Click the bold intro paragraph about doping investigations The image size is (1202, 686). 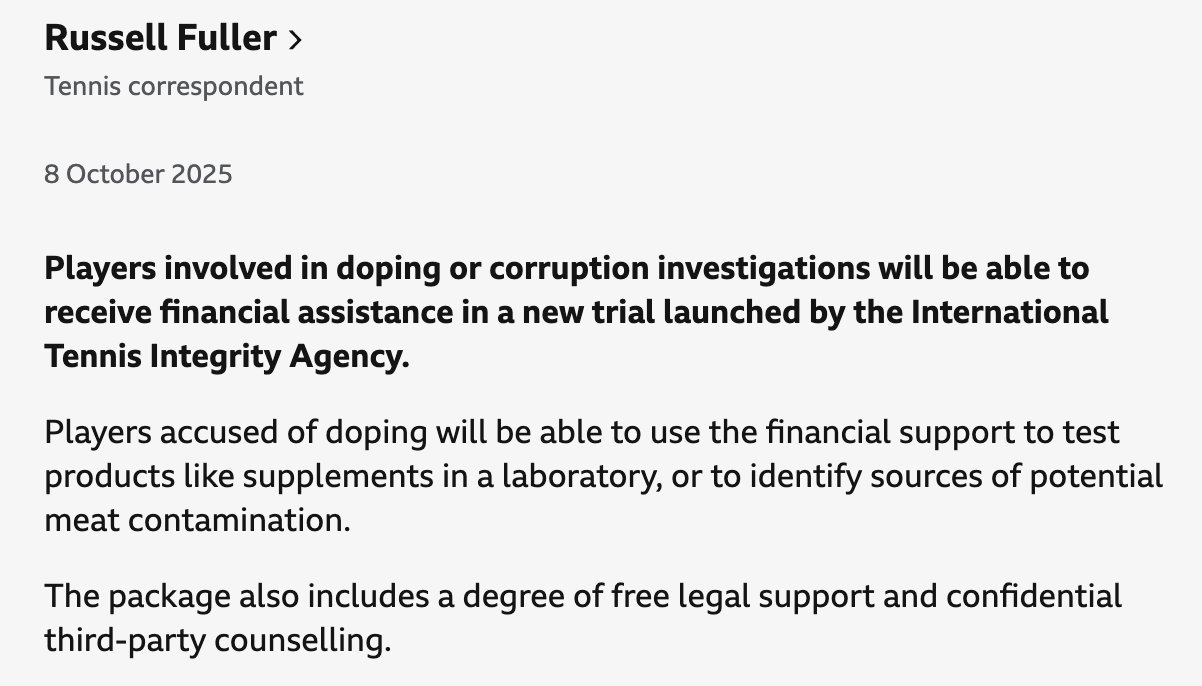pyautogui.click(x=576, y=313)
